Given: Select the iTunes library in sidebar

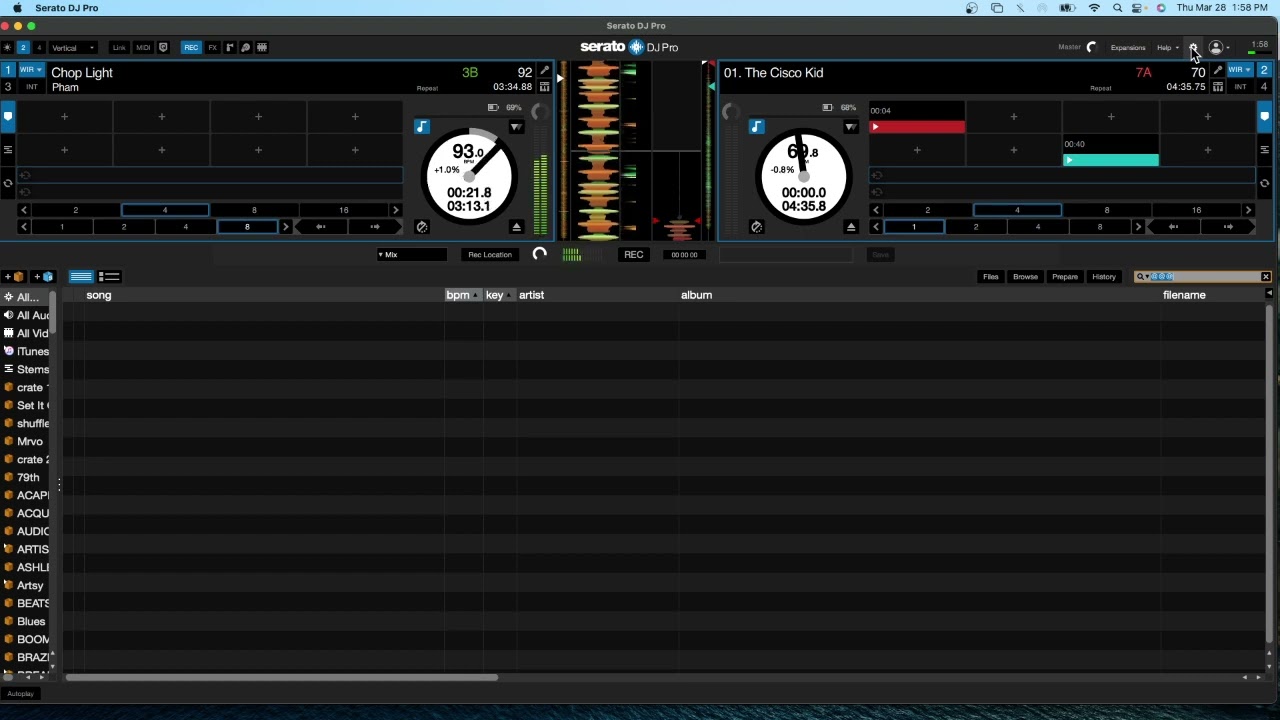Looking at the screenshot, I should pos(27,351).
